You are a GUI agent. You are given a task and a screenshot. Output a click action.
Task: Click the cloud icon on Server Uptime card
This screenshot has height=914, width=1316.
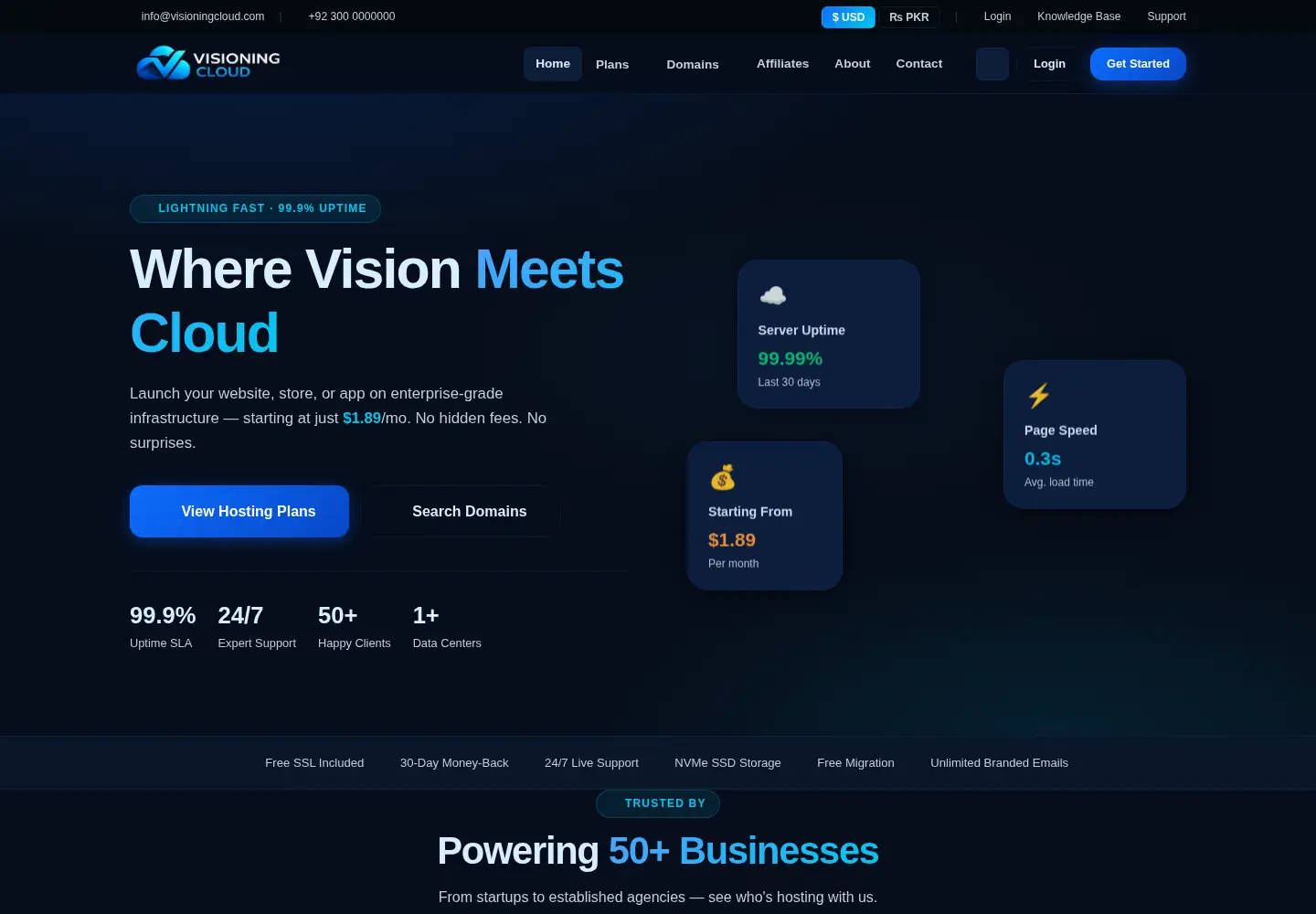(773, 295)
